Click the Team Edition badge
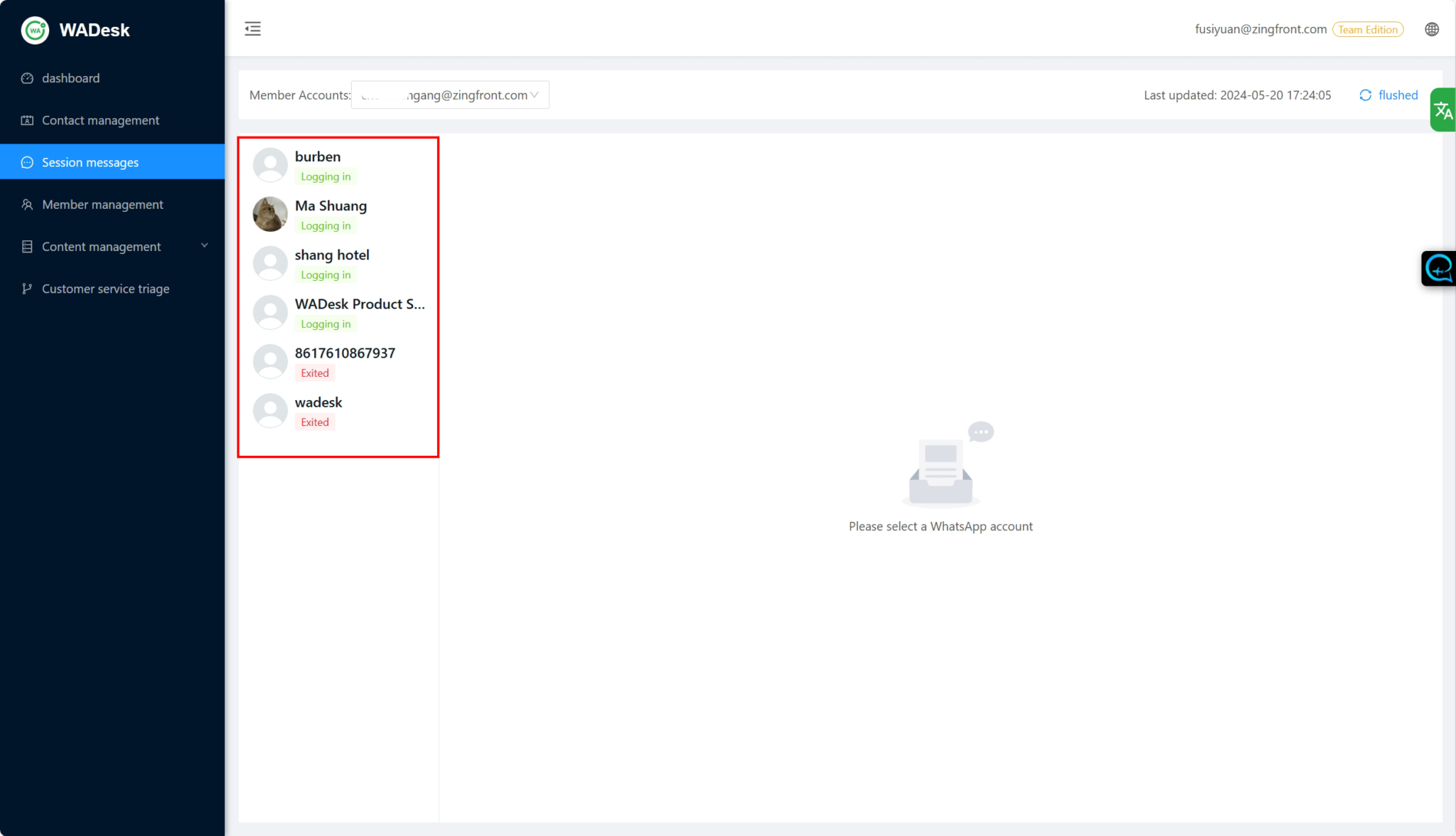The image size is (1456, 836). click(x=1367, y=29)
